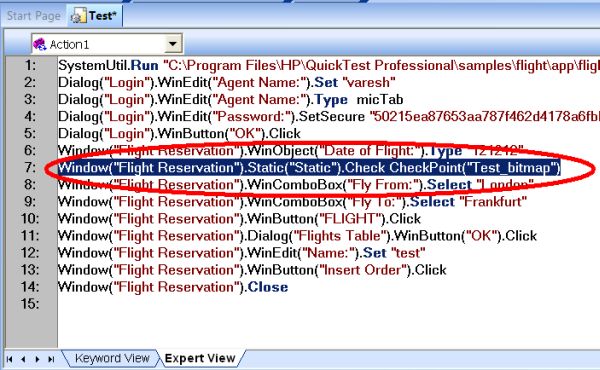The width and height of the screenshot is (600, 370).
Task: Select the Test* document tab
Action: [95, 16]
